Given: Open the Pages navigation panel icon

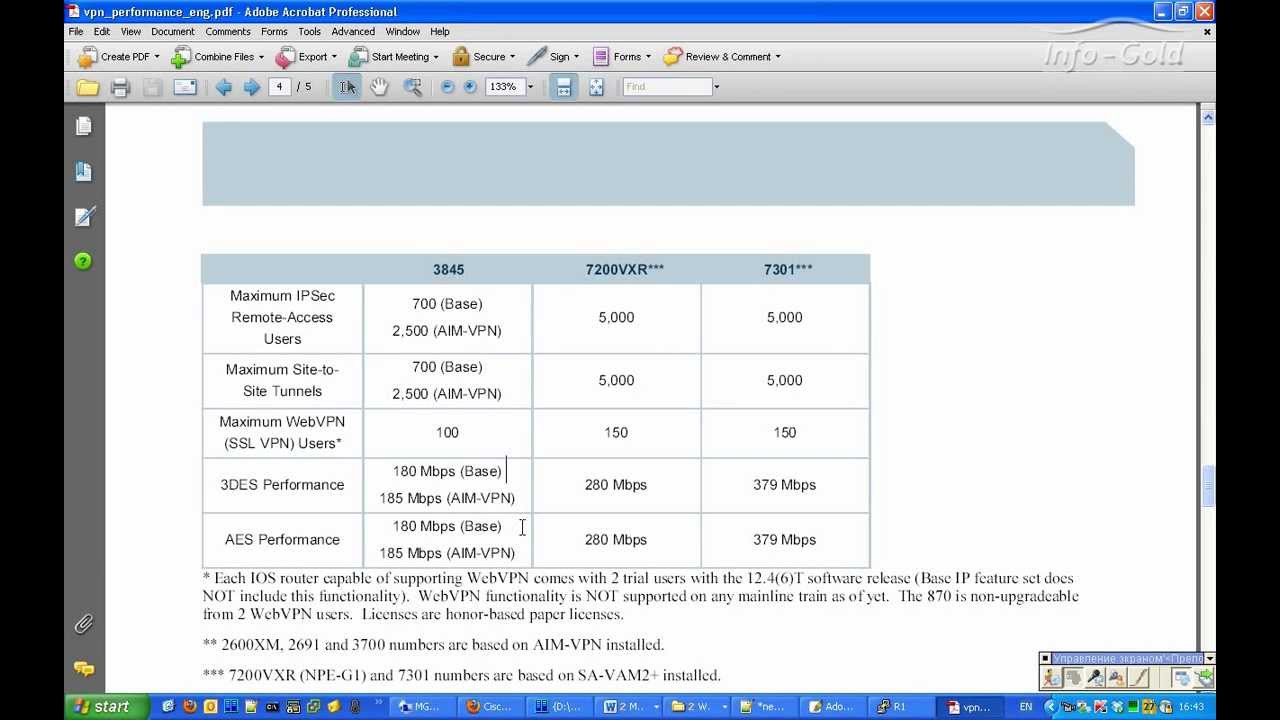Looking at the screenshot, I should (x=83, y=126).
